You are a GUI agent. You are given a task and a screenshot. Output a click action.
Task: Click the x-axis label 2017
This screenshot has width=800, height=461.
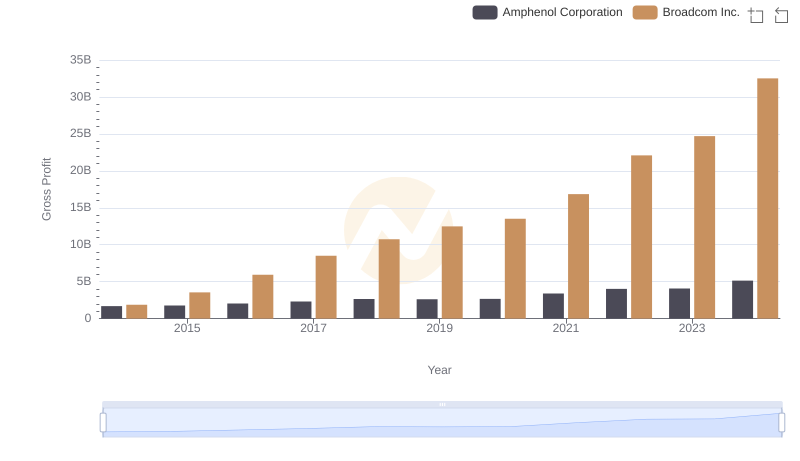coord(313,328)
